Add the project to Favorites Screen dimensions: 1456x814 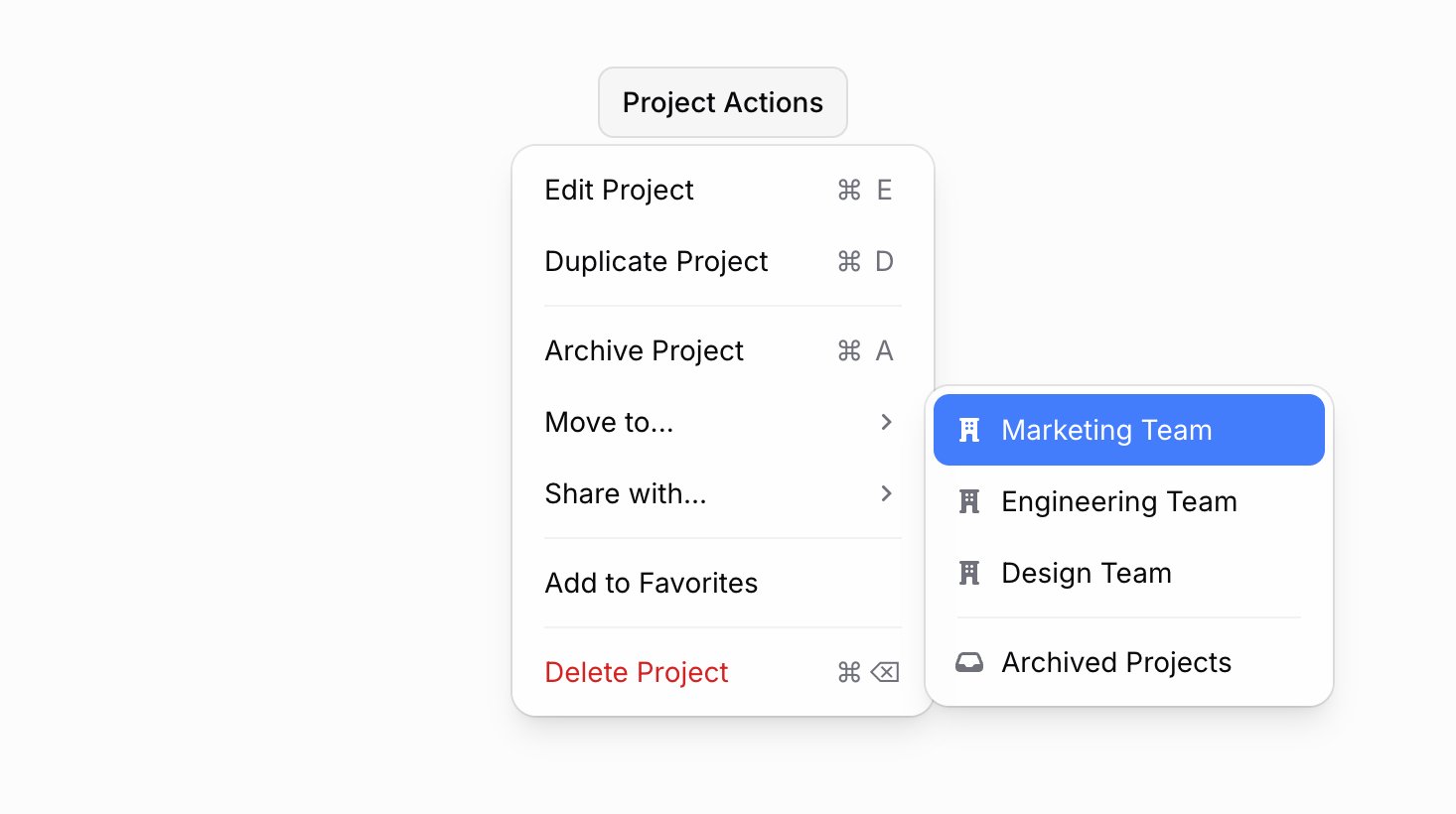652,583
